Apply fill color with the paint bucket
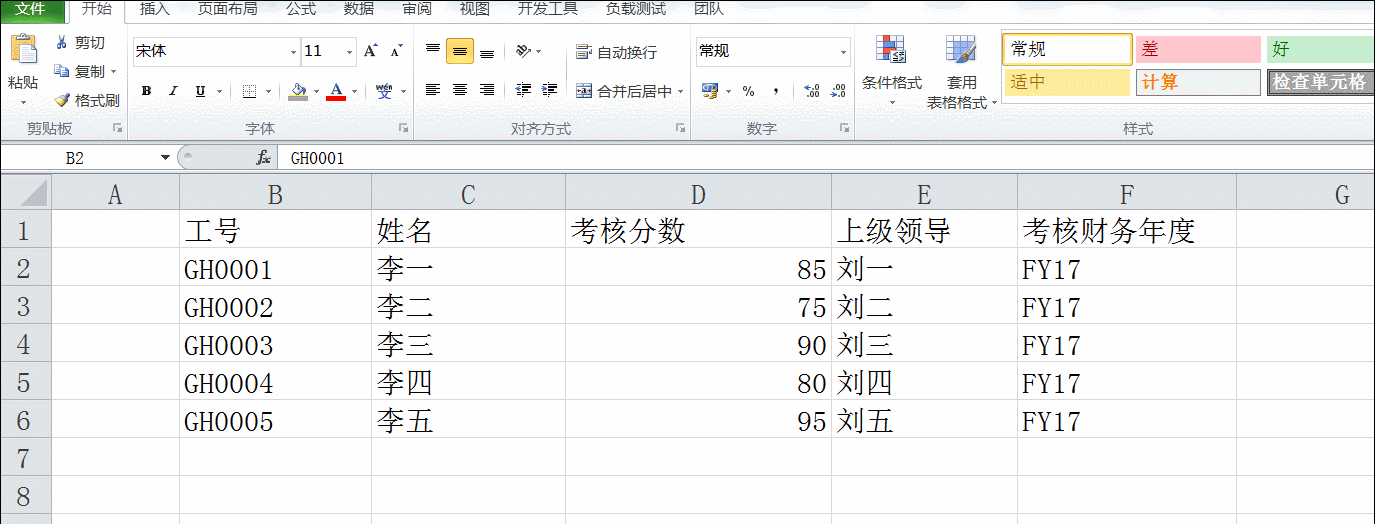 click(x=298, y=91)
